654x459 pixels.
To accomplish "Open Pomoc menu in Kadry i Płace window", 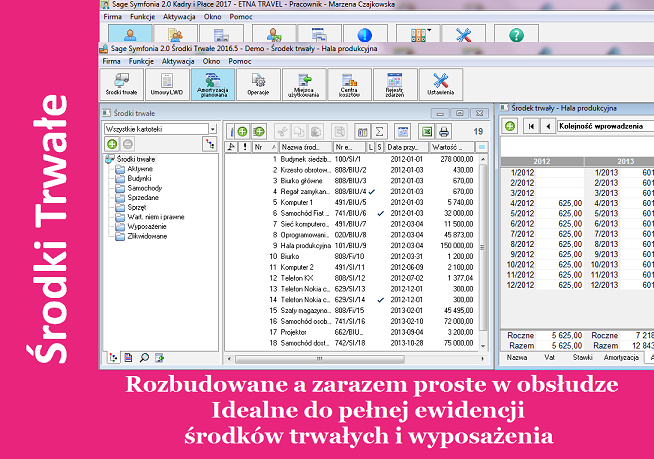I will point(241,17).
